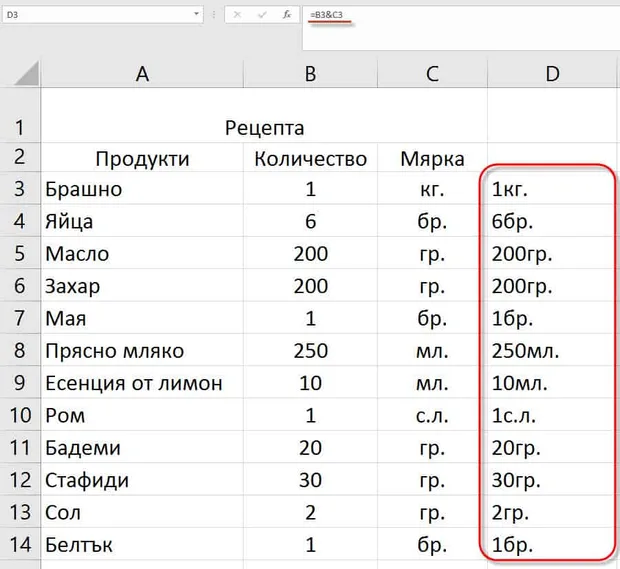620x569 pixels.
Task: Select row 14 header
Action: pyautogui.click(x=20, y=544)
